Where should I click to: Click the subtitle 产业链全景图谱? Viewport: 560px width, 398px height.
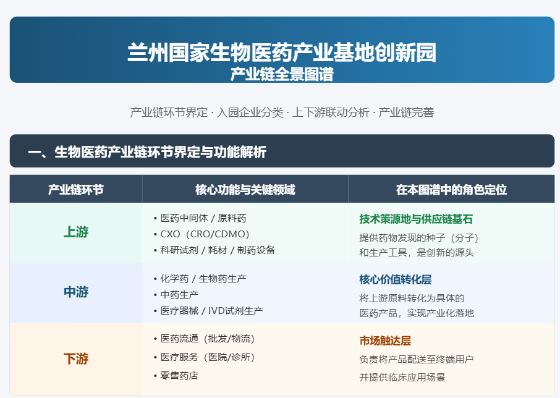(x=282, y=74)
